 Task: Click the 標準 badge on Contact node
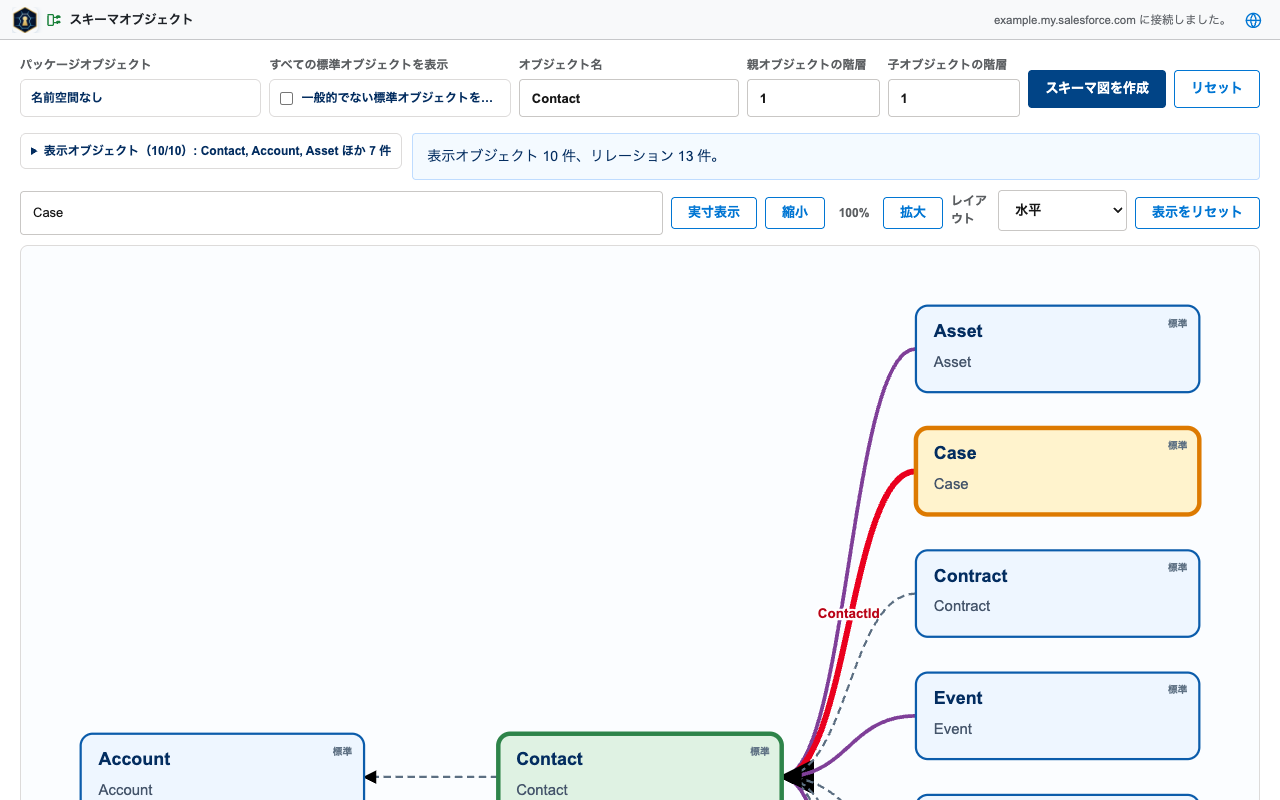point(760,752)
